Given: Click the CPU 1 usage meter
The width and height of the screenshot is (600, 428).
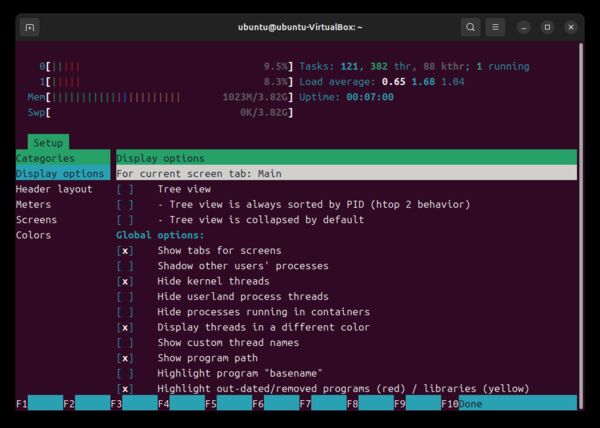Looking at the screenshot, I should 166,82.
